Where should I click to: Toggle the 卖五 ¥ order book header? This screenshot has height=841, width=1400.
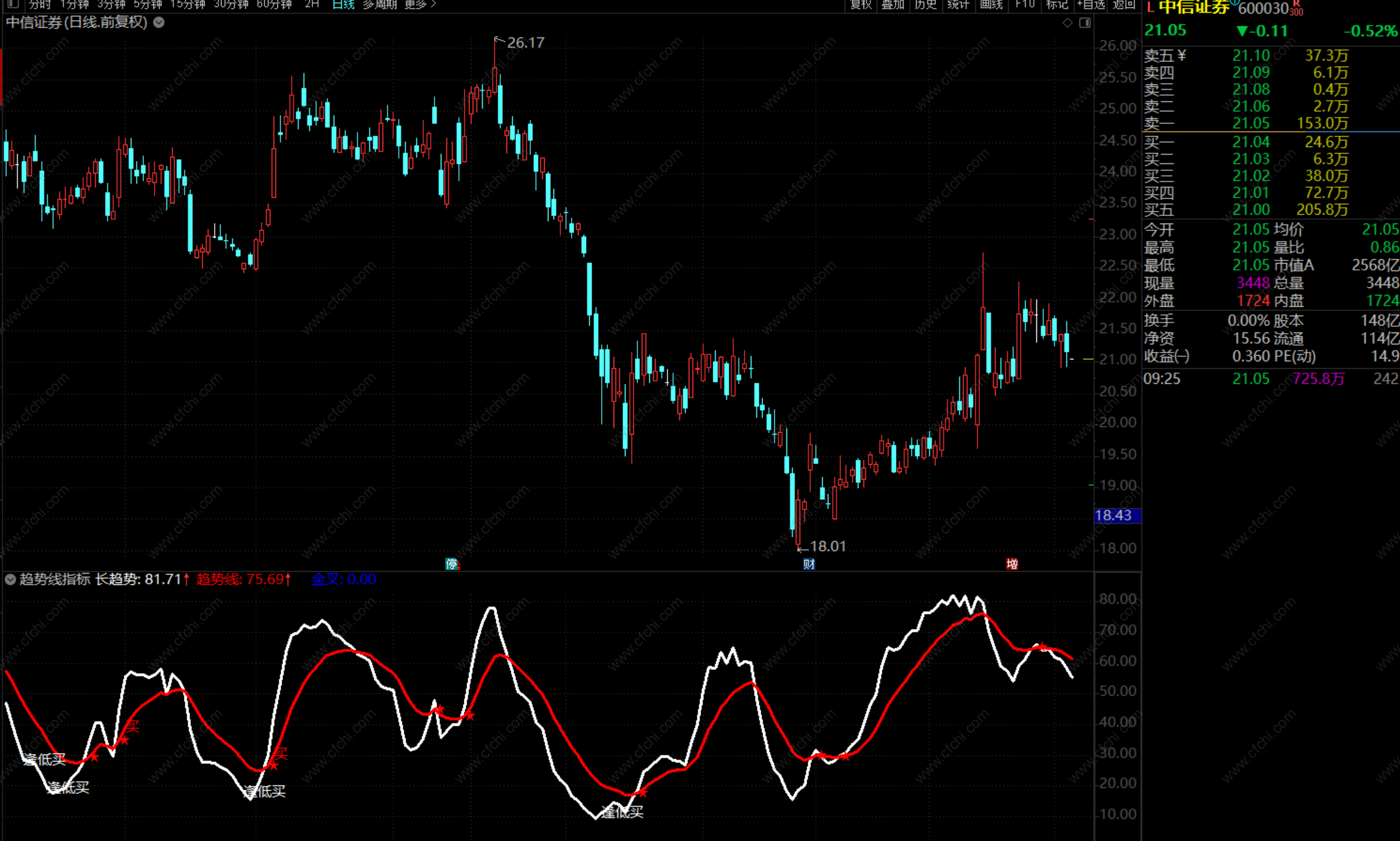tap(1165, 56)
